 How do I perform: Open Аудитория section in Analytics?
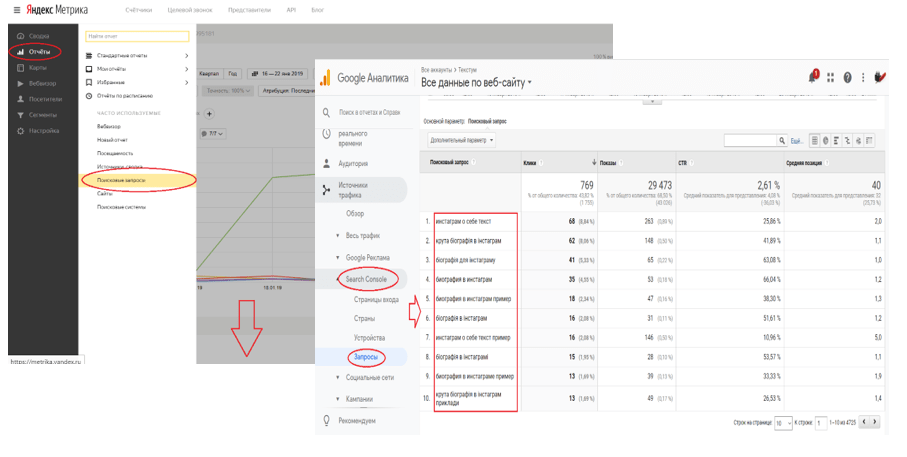point(353,164)
